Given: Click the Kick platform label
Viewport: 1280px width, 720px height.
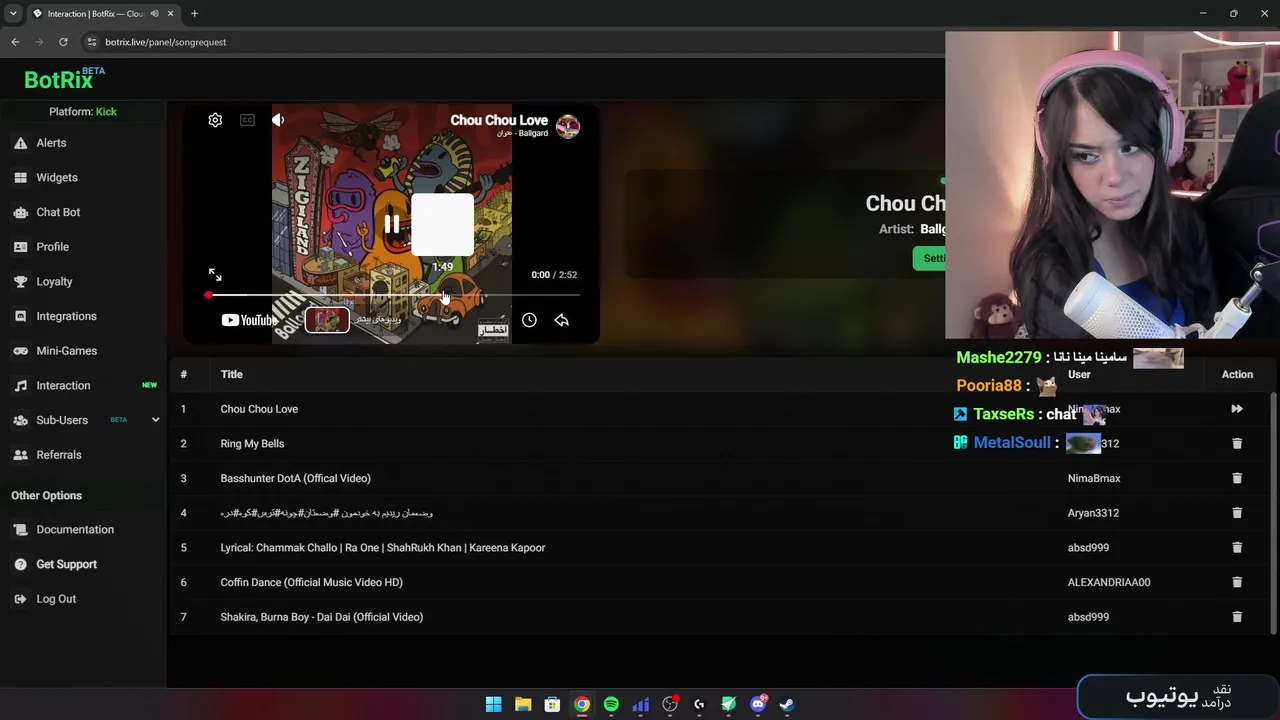Looking at the screenshot, I should tap(106, 112).
